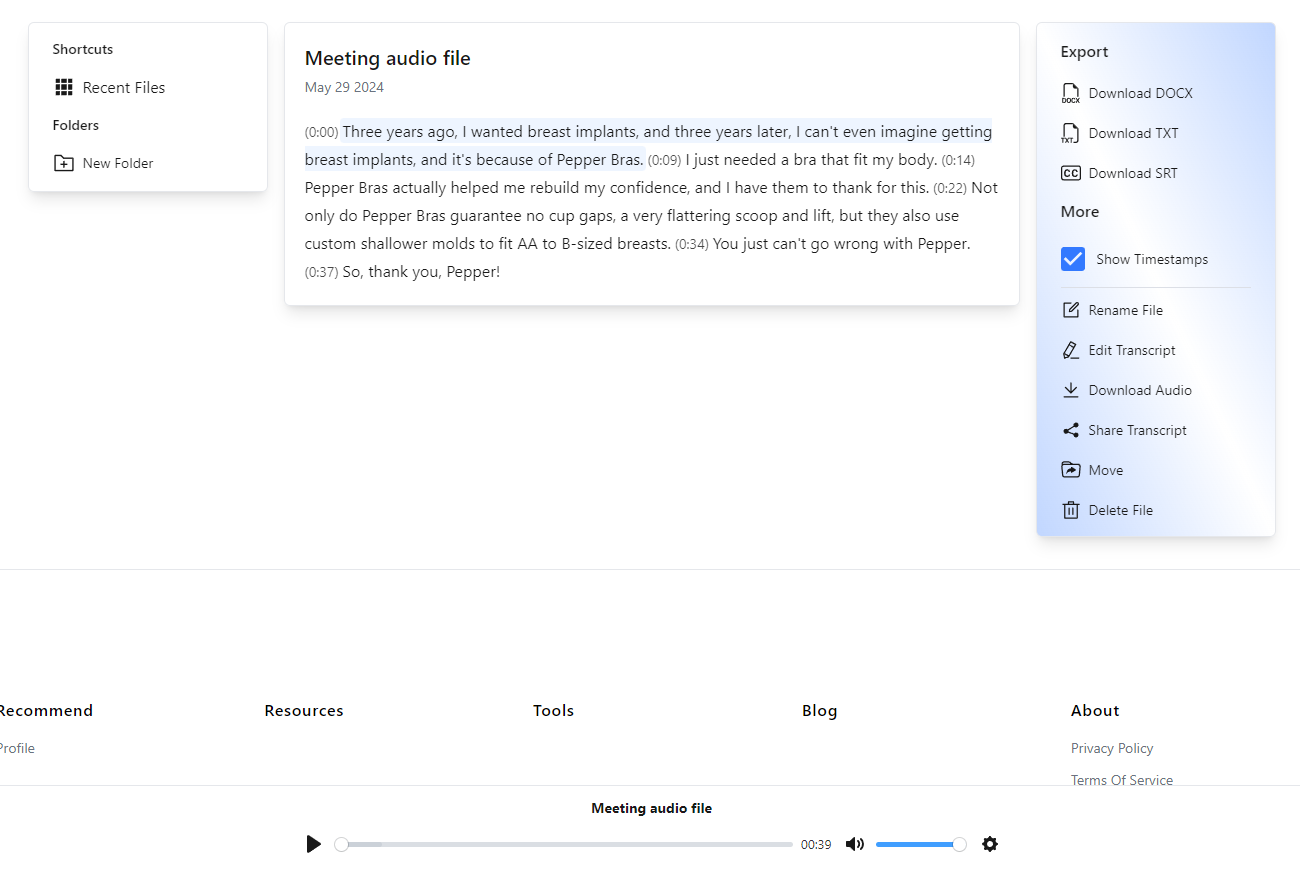Click the TXT file icon
The image size is (1300, 869).
pyautogui.click(x=1071, y=133)
